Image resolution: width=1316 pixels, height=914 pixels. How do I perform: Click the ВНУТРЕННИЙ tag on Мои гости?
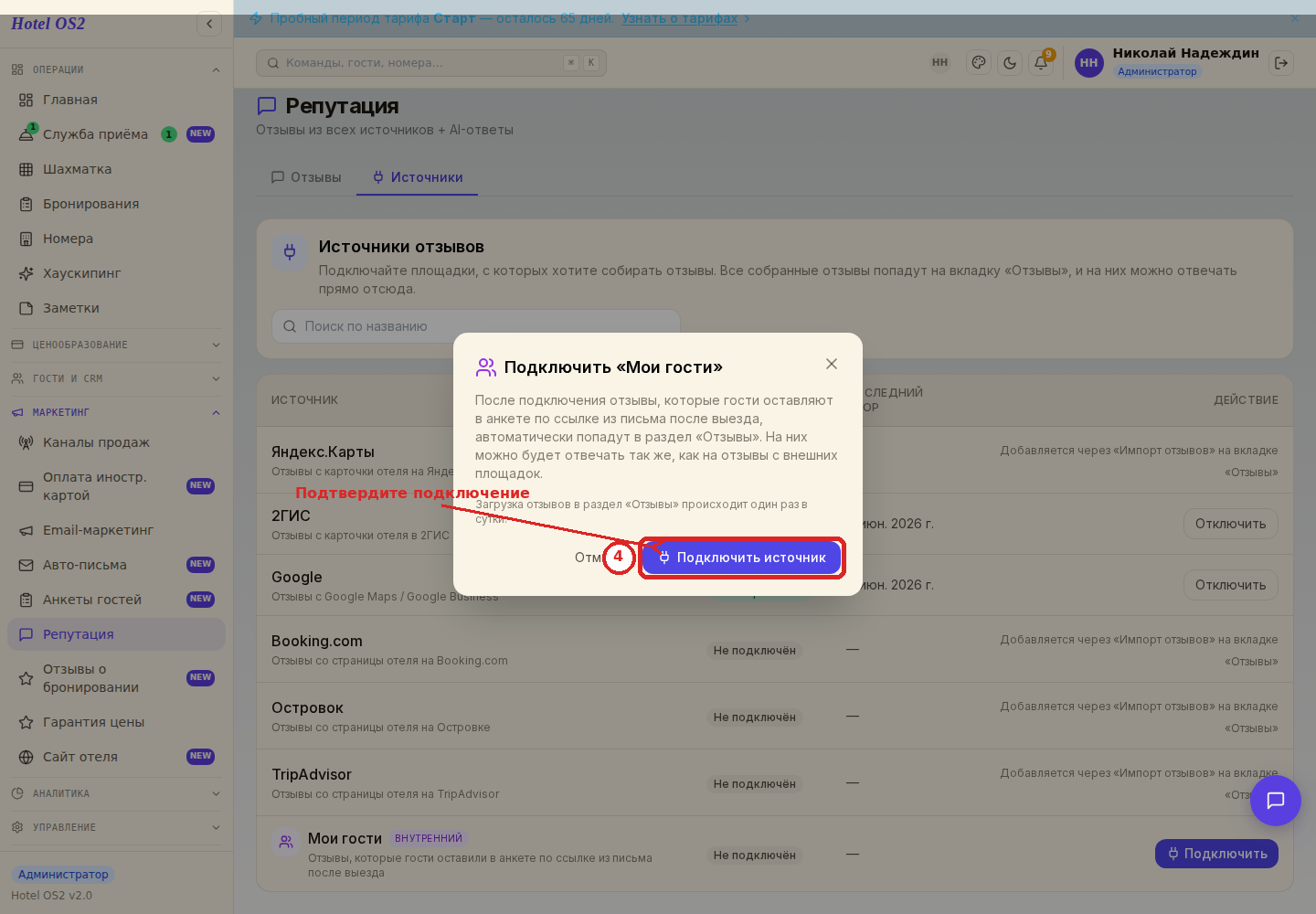coord(429,838)
